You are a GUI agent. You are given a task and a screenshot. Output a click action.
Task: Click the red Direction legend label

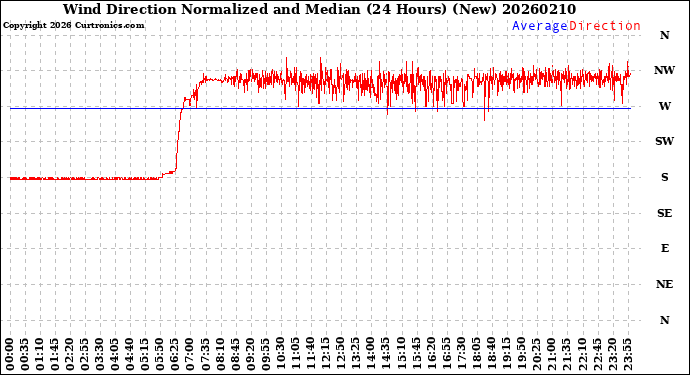[605, 26]
